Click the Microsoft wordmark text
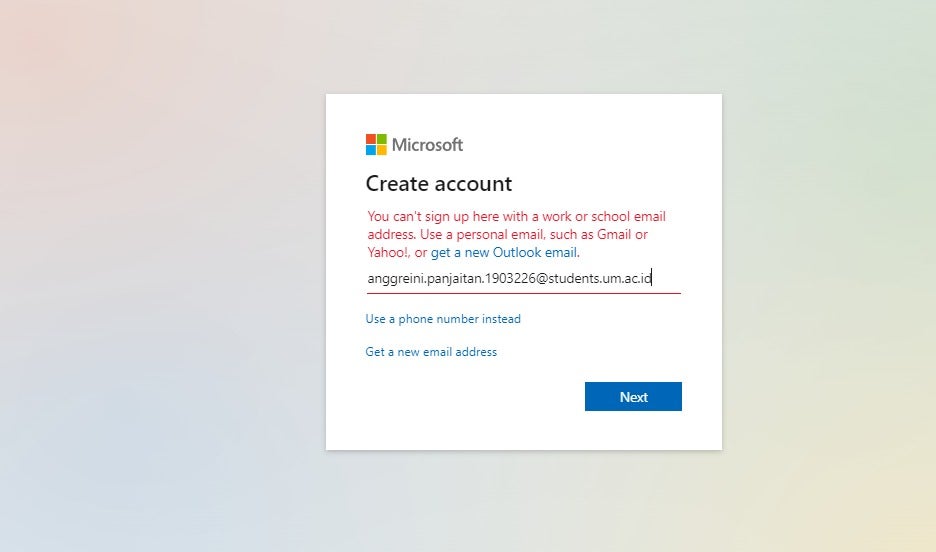This screenshot has width=936, height=552. [427, 144]
